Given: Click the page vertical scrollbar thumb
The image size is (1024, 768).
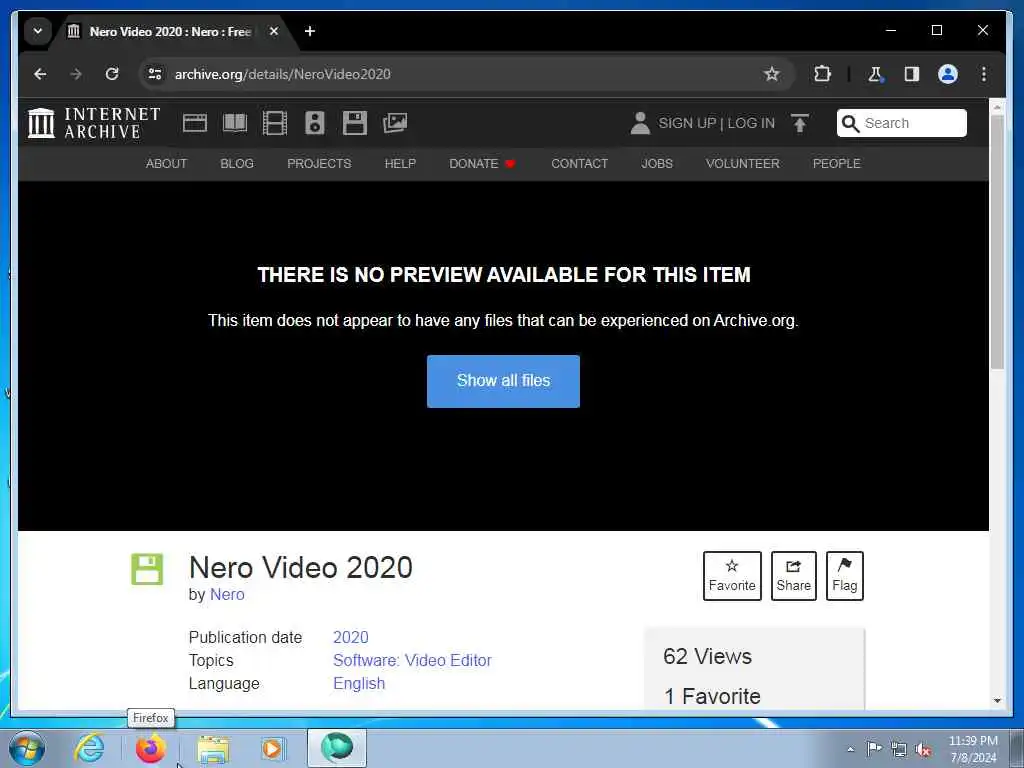Looking at the screenshot, I should pyautogui.click(x=997, y=242).
